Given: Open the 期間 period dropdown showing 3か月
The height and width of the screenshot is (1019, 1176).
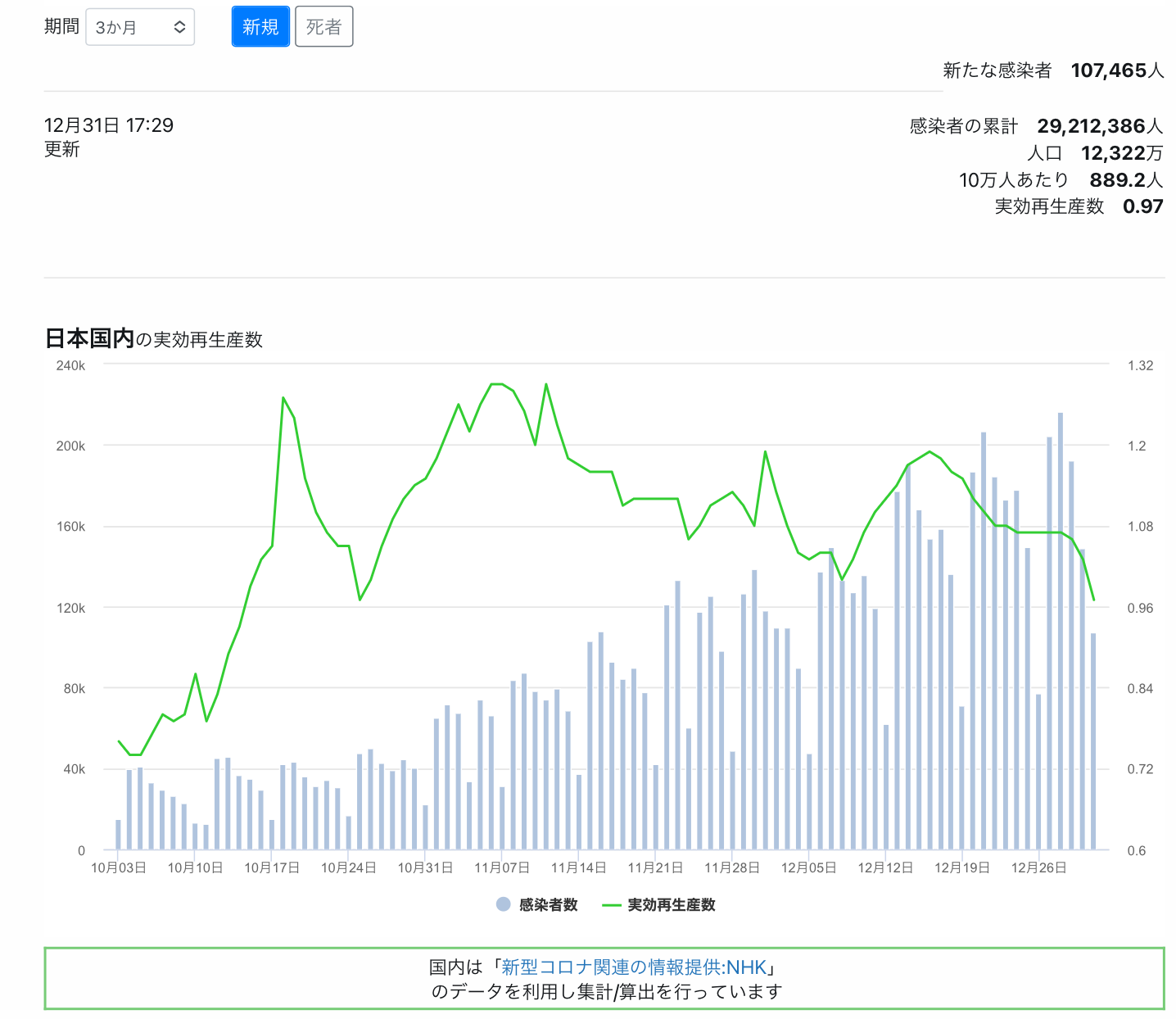Looking at the screenshot, I should click(x=139, y=27).
